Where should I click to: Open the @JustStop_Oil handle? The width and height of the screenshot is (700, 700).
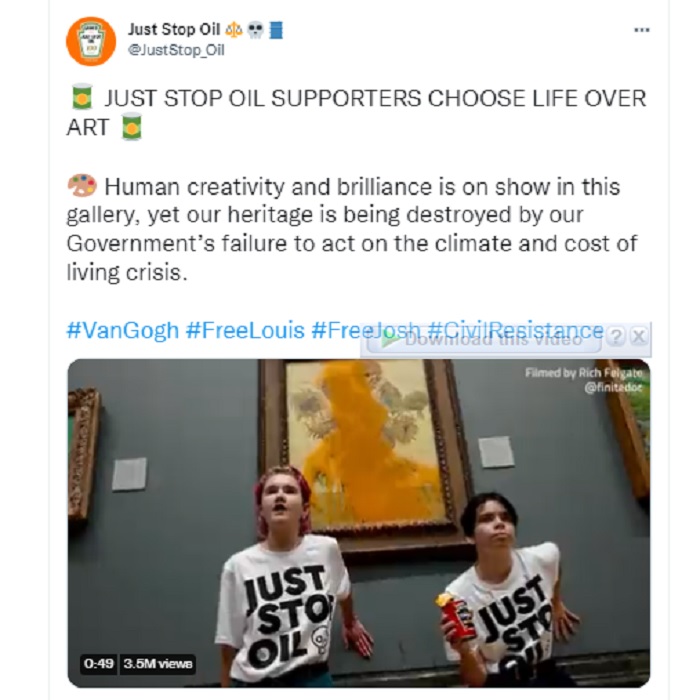[x=176, y=50]
